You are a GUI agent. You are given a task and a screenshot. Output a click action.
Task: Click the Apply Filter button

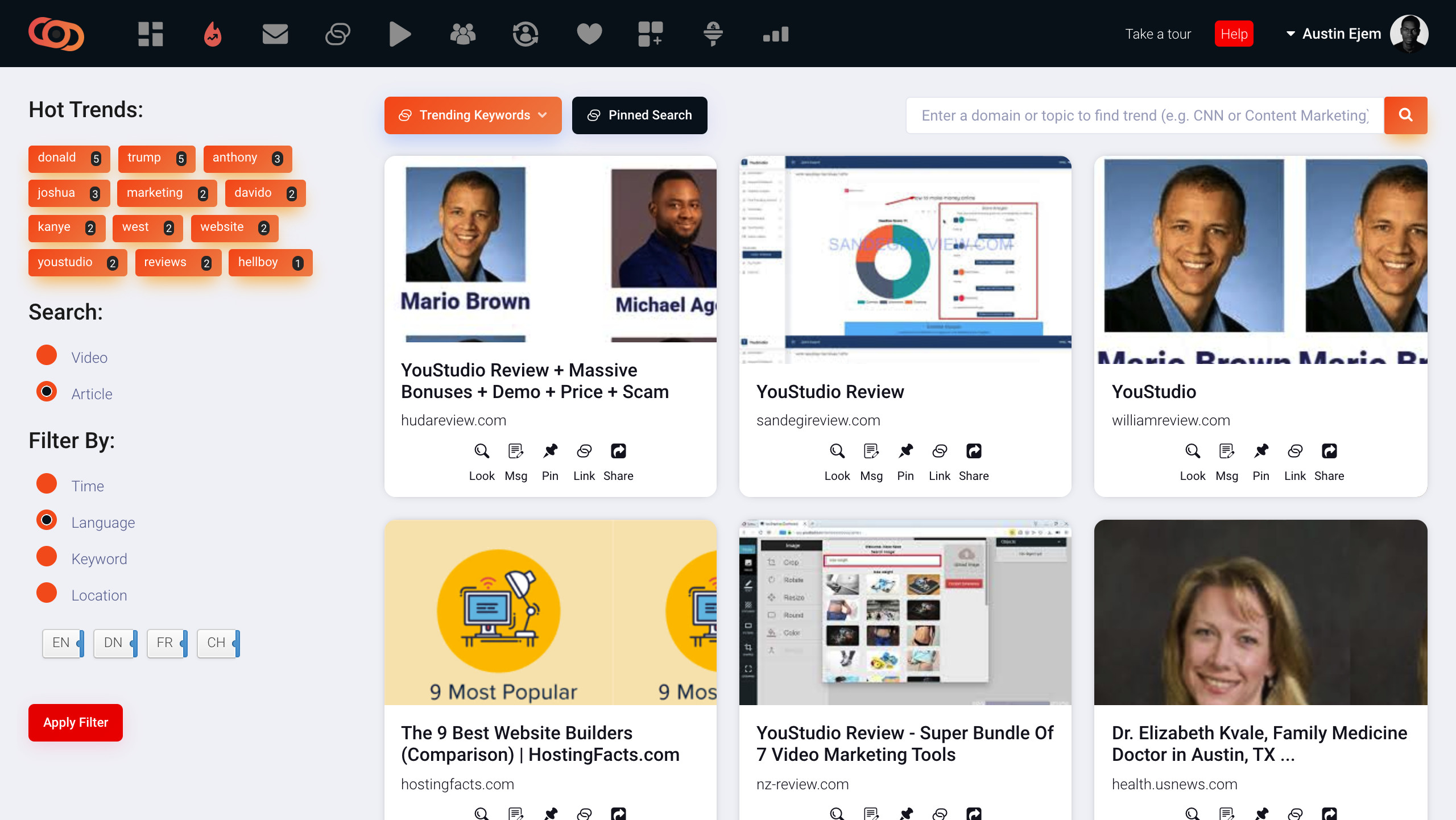coord(76,723)
